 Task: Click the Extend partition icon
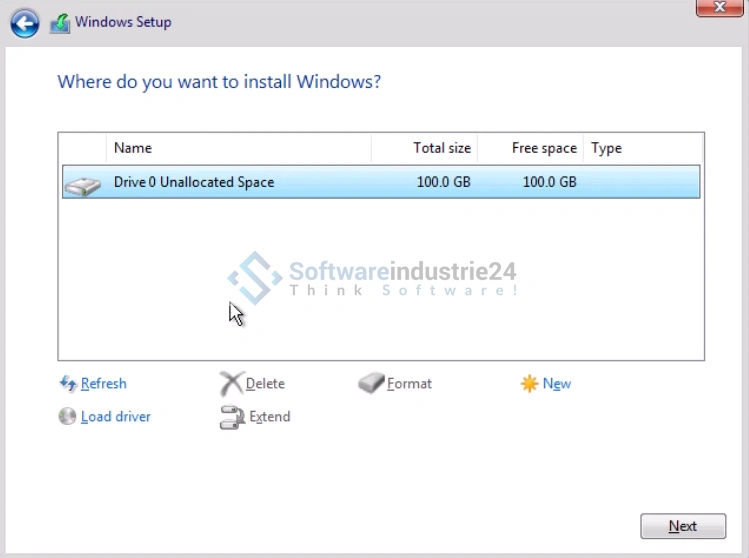tap(232, 417)
